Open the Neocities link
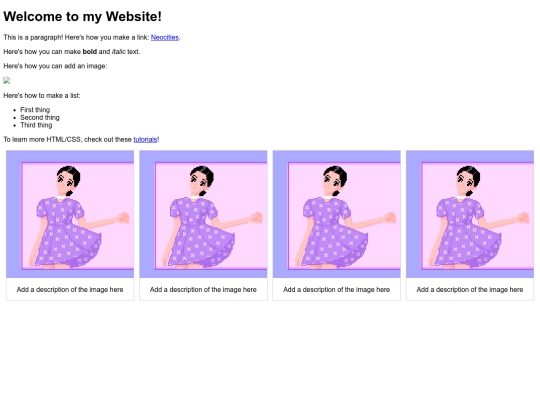Screen dimensions: 540x405 [165, 37]
